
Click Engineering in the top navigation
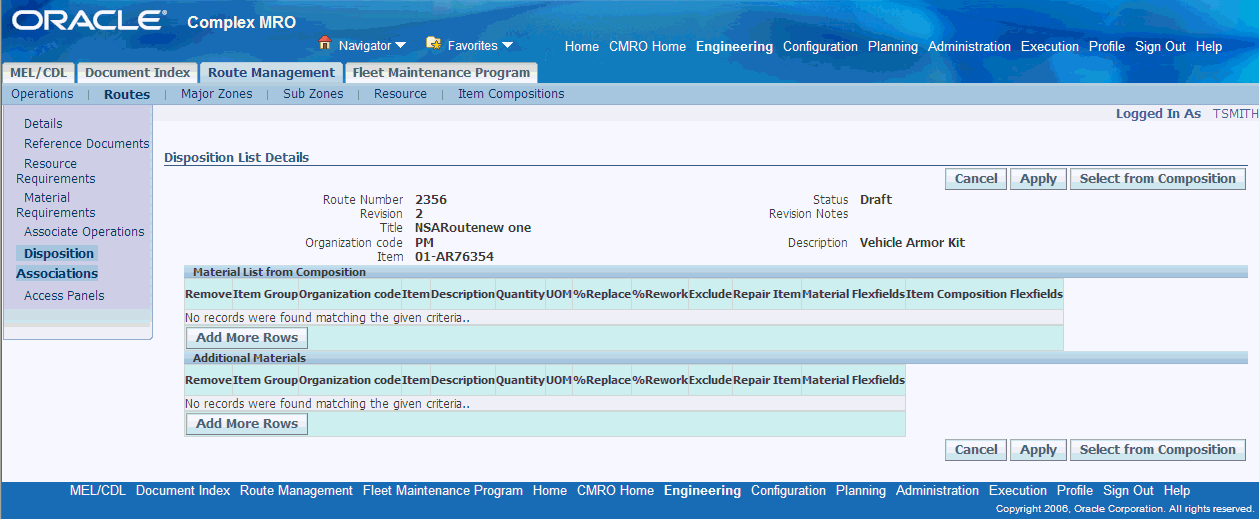734,47
